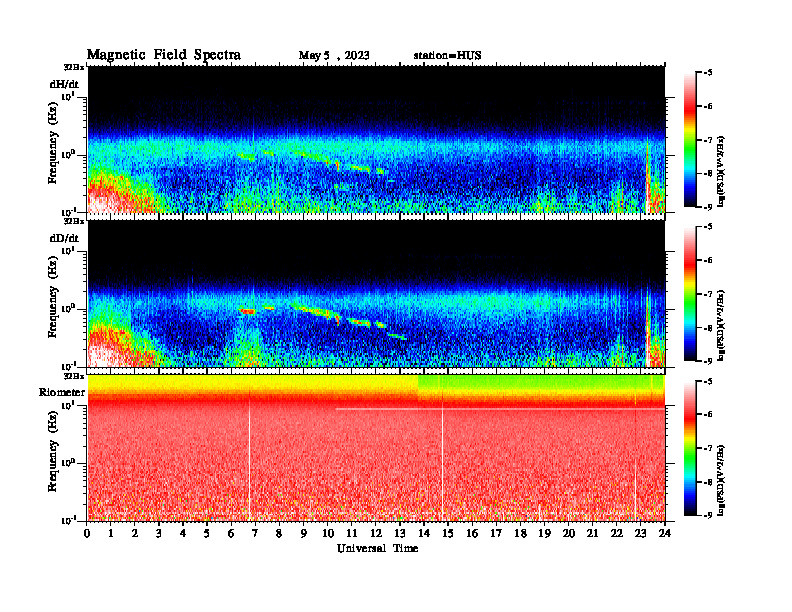The width and height of the screenshot is (792, 612).
Task: Click the "-9" value on dH/dt color scale
Action: [708, 207]
